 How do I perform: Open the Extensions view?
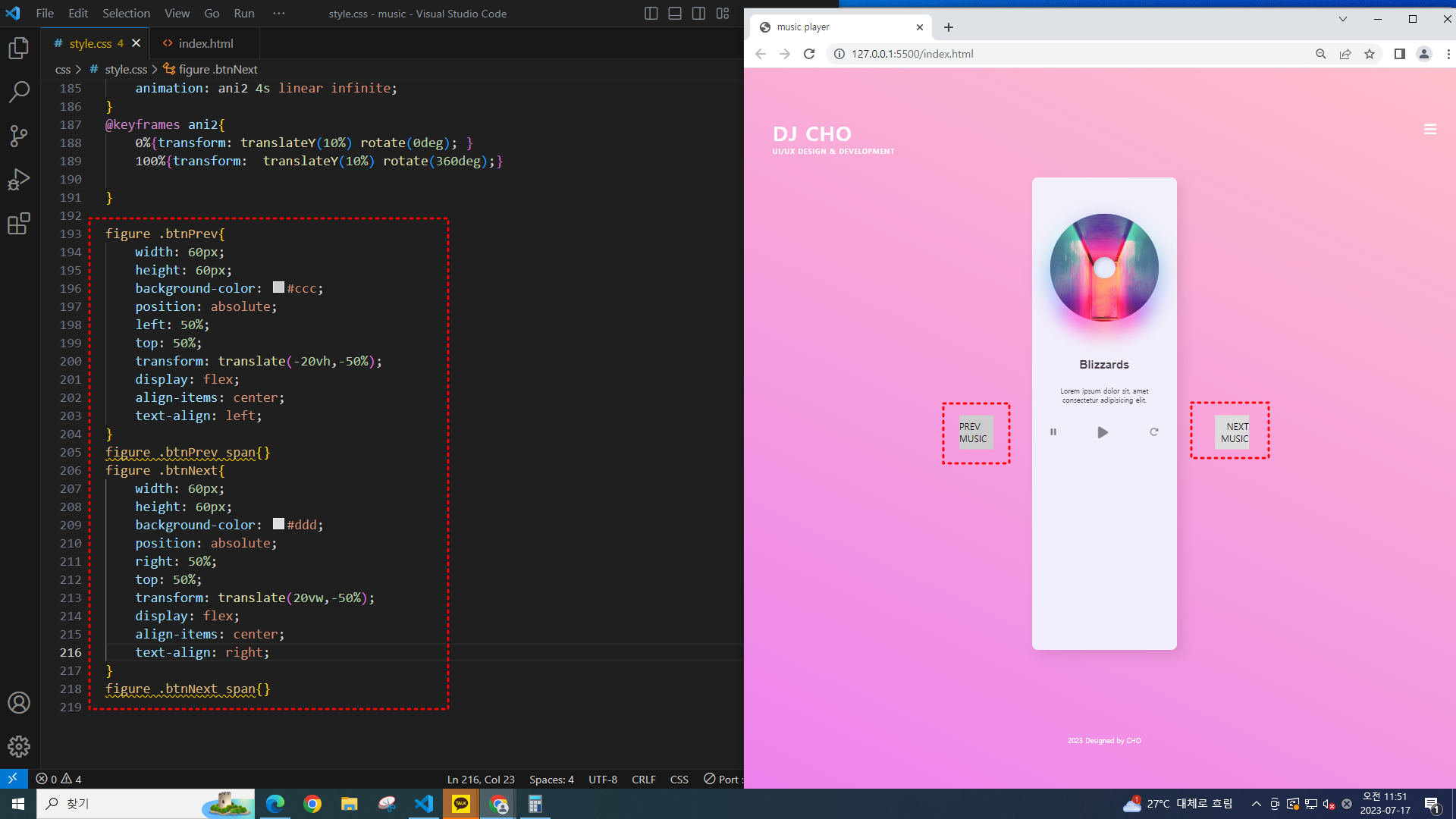point(19,224)
